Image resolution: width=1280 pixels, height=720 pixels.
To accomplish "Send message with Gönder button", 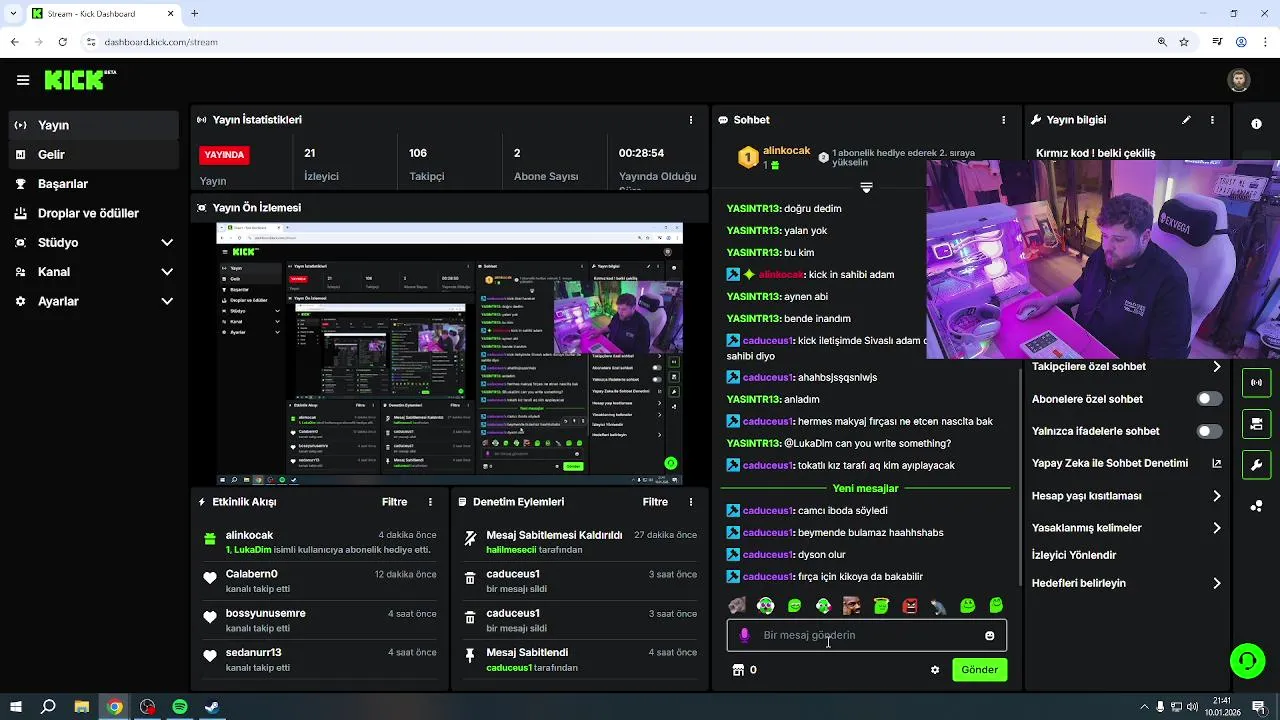I will pyautogui.click(x=979, y=670).
